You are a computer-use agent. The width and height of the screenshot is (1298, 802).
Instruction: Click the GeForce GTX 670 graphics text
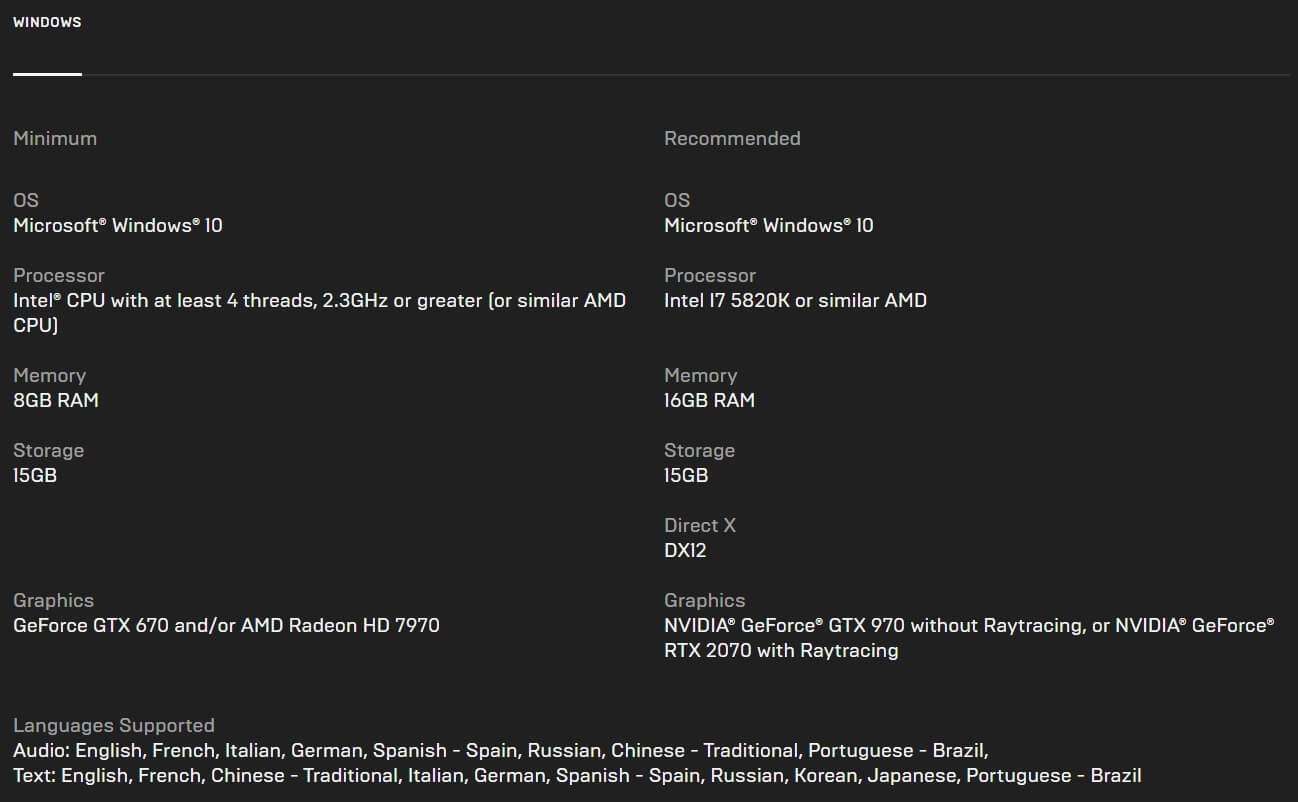[x=226, y=625]
